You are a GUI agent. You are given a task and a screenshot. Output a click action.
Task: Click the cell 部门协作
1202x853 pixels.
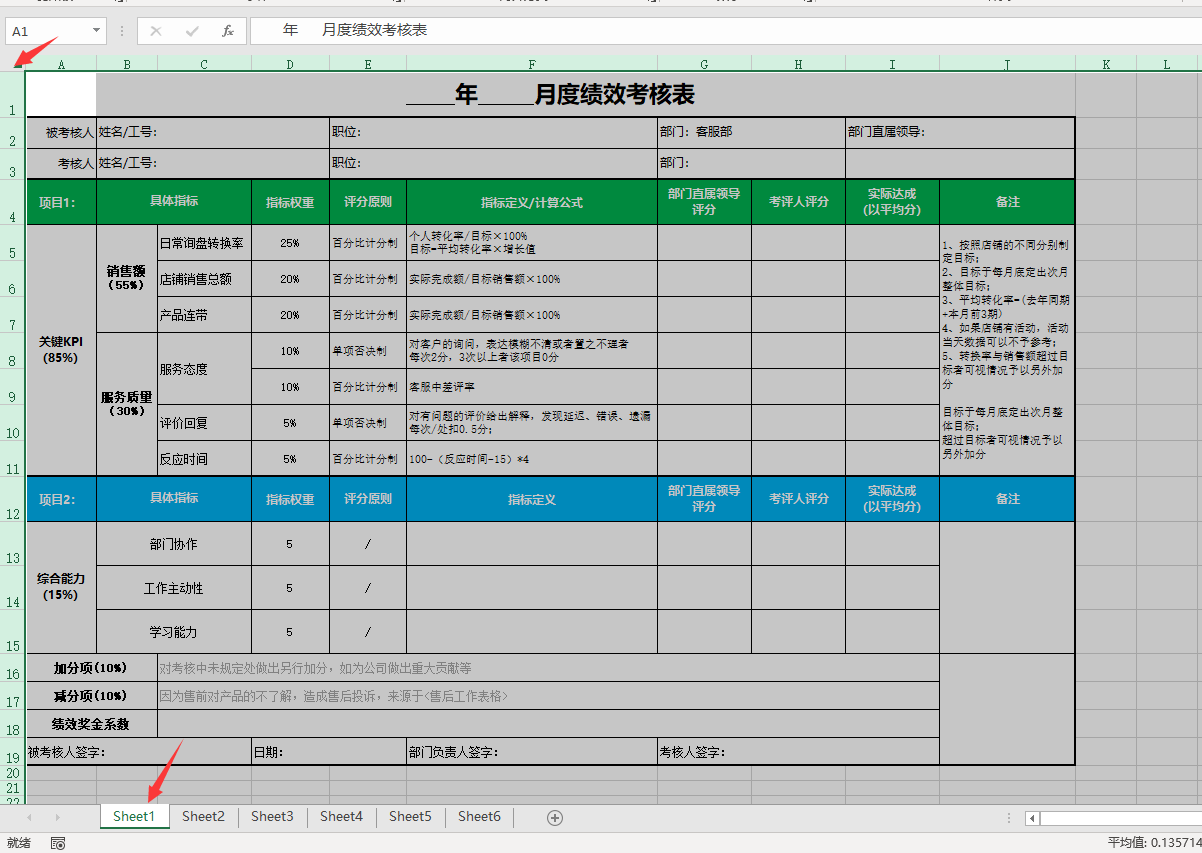pos(174,544)
